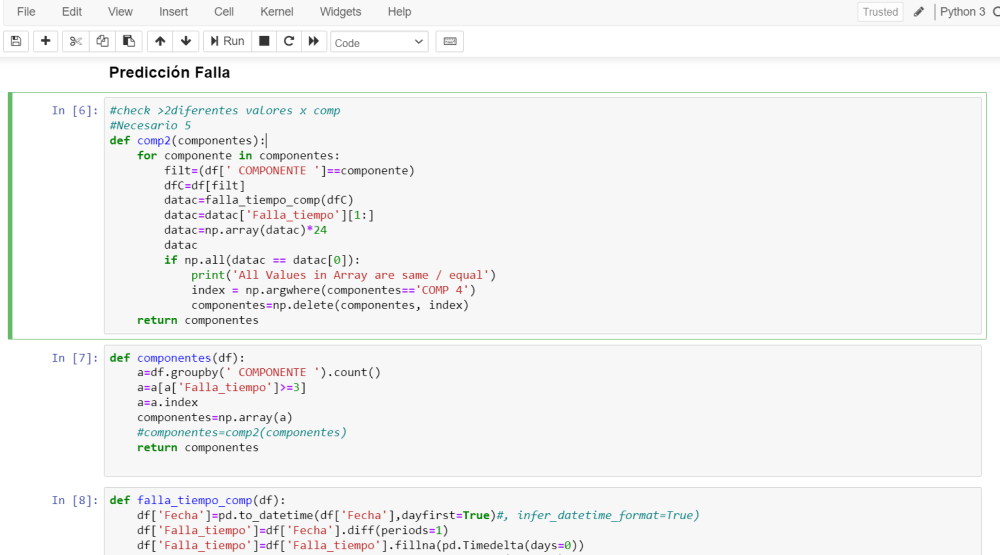Click the '#Necesario 5' comment line
1000x555 pixels.
151,126
